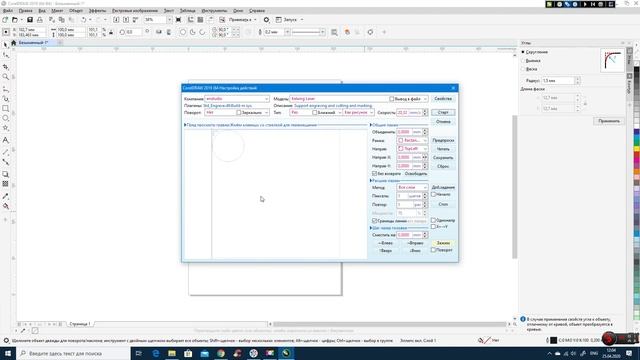Screen dimensions: 640x360
Task: Toggle the 'Однонапр' checkbox
Action: (433, 220)
